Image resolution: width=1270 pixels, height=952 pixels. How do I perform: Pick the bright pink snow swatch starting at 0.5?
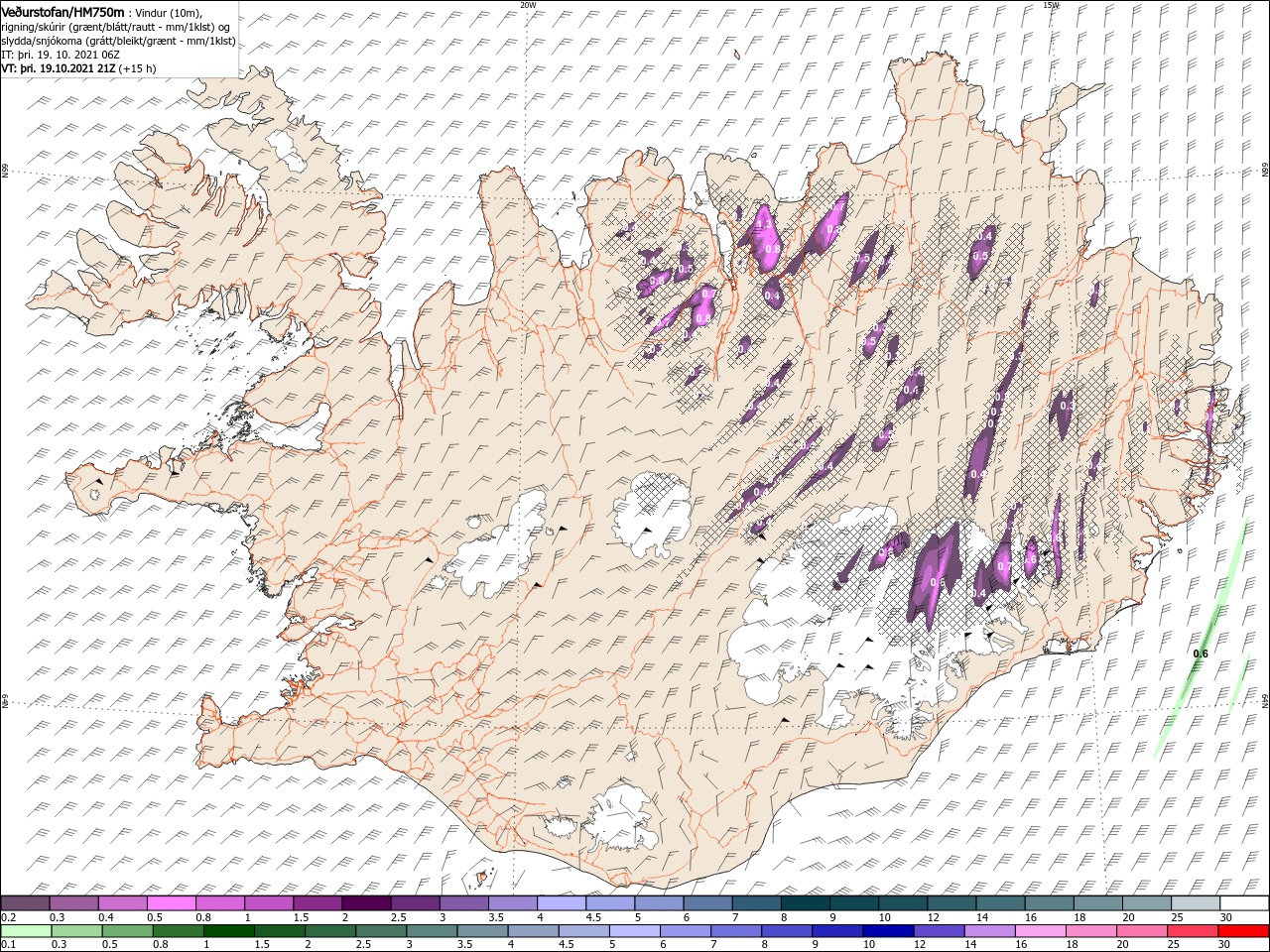point(171,902)
